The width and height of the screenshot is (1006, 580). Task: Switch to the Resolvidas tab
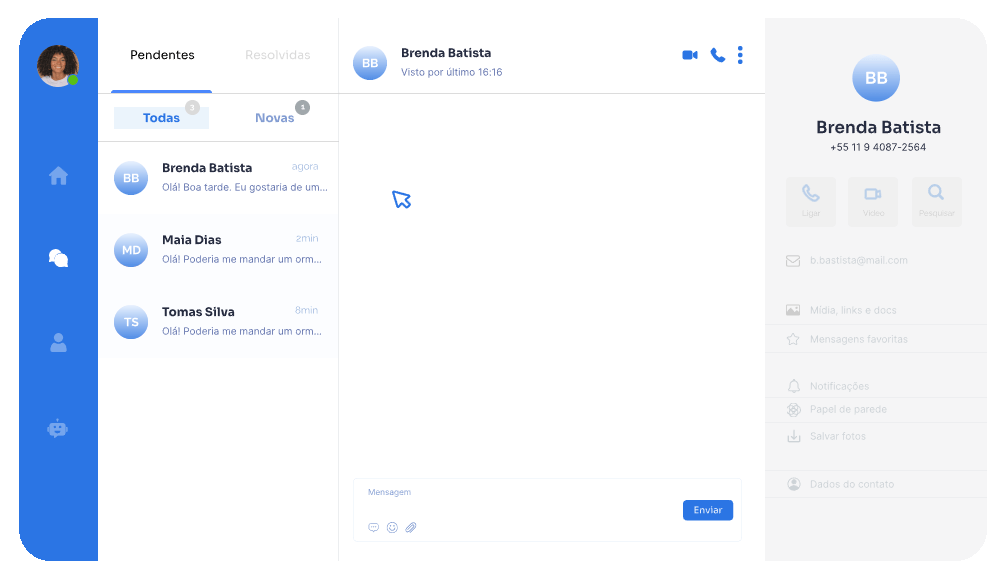point(278,55)
